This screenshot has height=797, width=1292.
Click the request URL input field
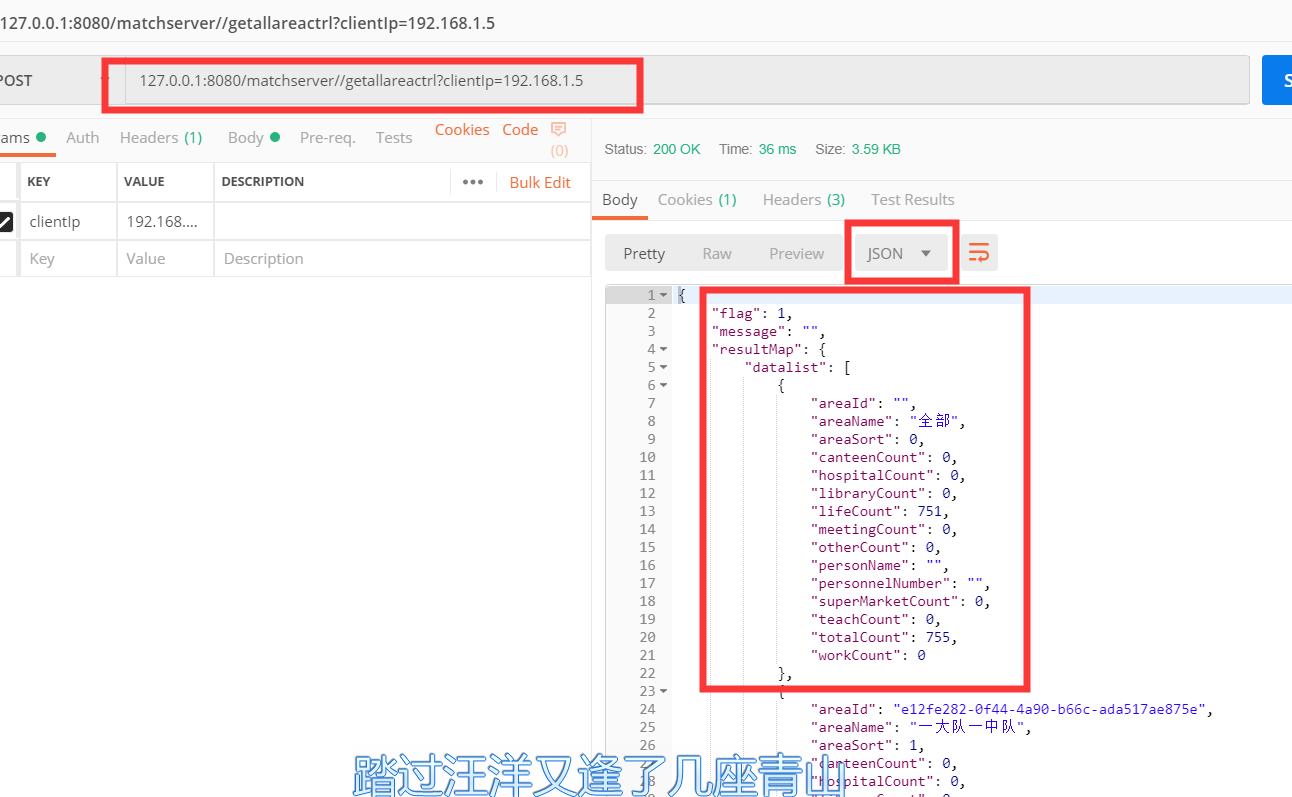[686, 80]
